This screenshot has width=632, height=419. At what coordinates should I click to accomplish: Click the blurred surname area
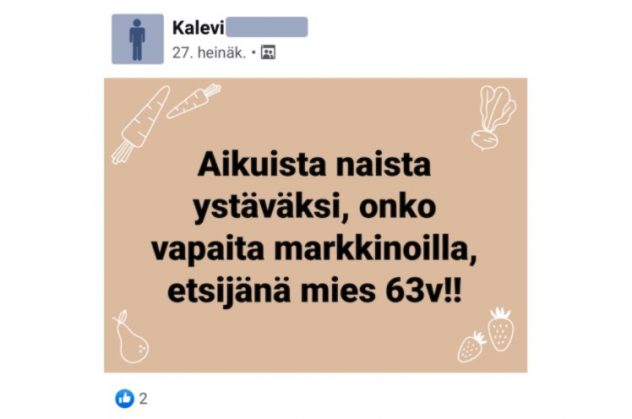coord(266,27)
